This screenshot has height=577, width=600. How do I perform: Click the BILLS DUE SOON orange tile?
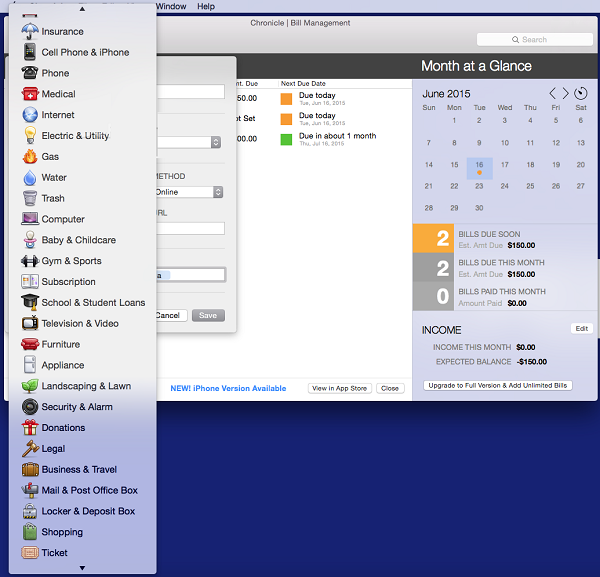pos(434,238)
